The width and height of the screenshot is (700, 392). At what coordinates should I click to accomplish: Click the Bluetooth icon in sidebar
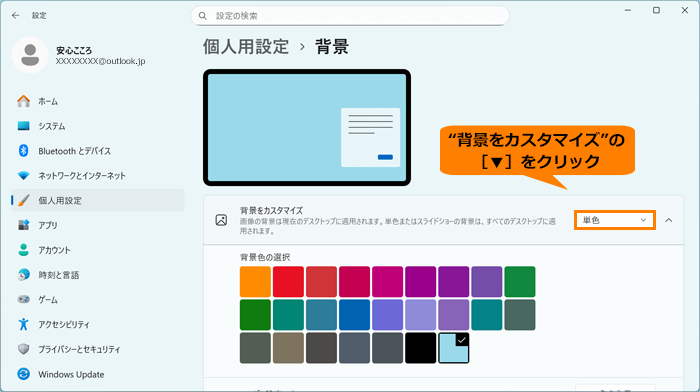[24, 151]
